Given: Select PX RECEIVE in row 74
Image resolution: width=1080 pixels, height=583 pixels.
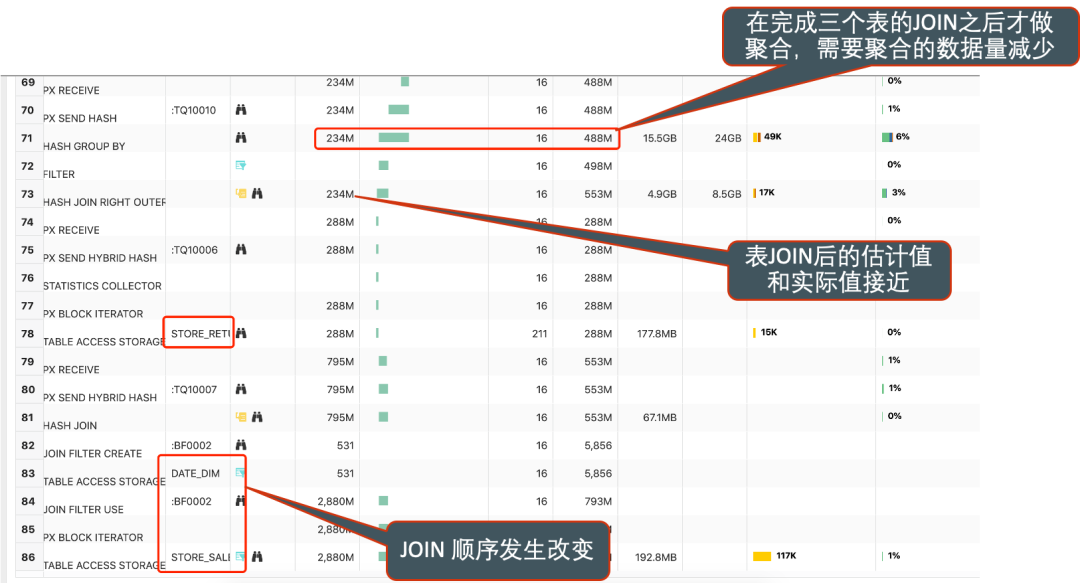Looking at the screenshot, I should click(x=71, y=230).
